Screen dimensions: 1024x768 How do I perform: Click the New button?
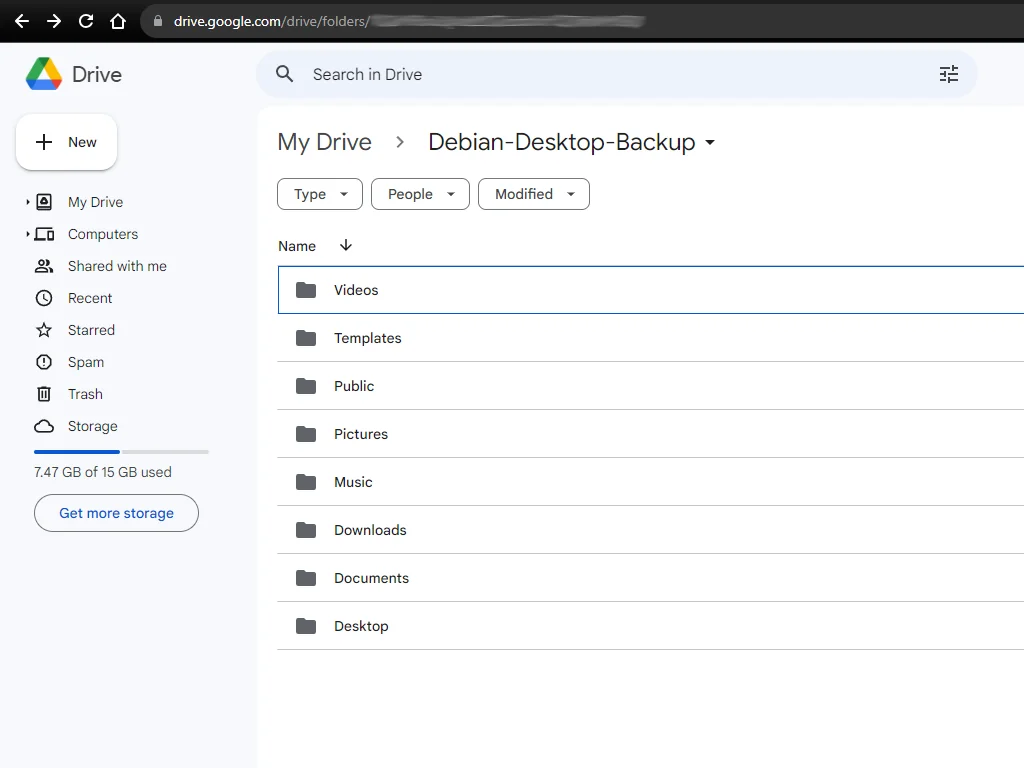tap(67, 142)
